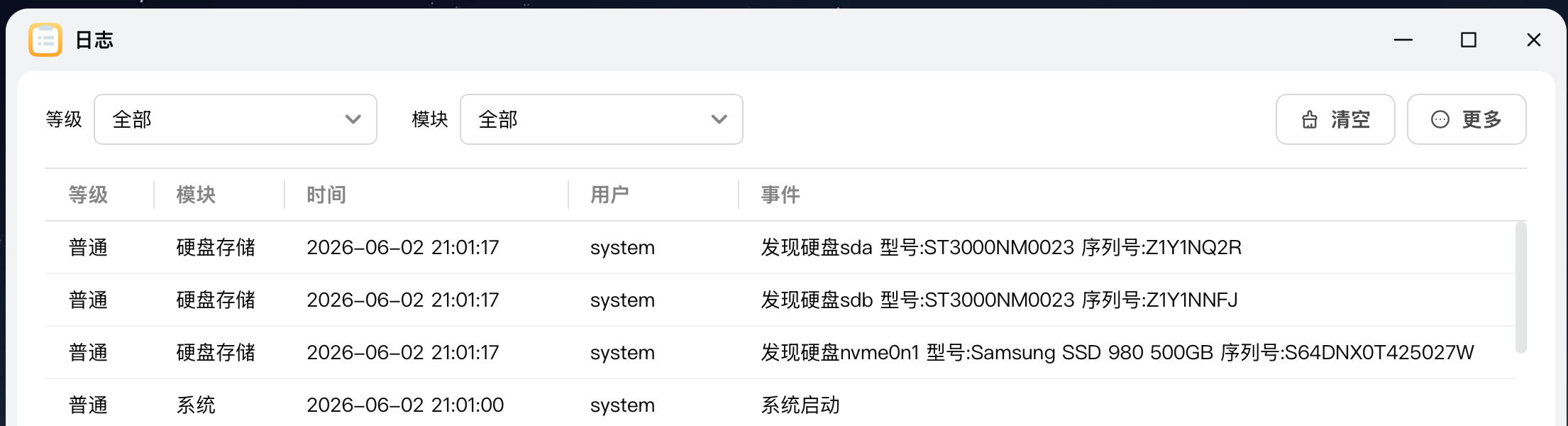Open the 更多 more options button
Image resolution: width=1568 pixels, height=426 pixels.
(x=1467, y=119)
